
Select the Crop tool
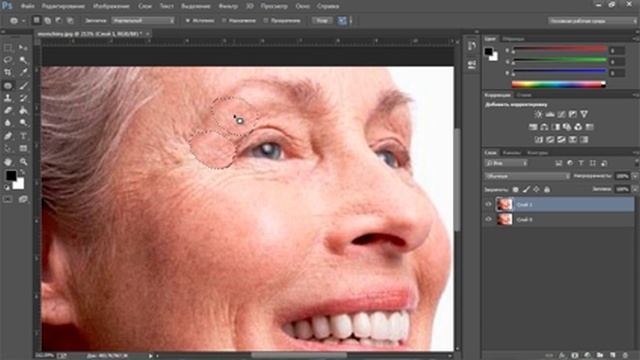pyautogui.click(x=8, y=72)
